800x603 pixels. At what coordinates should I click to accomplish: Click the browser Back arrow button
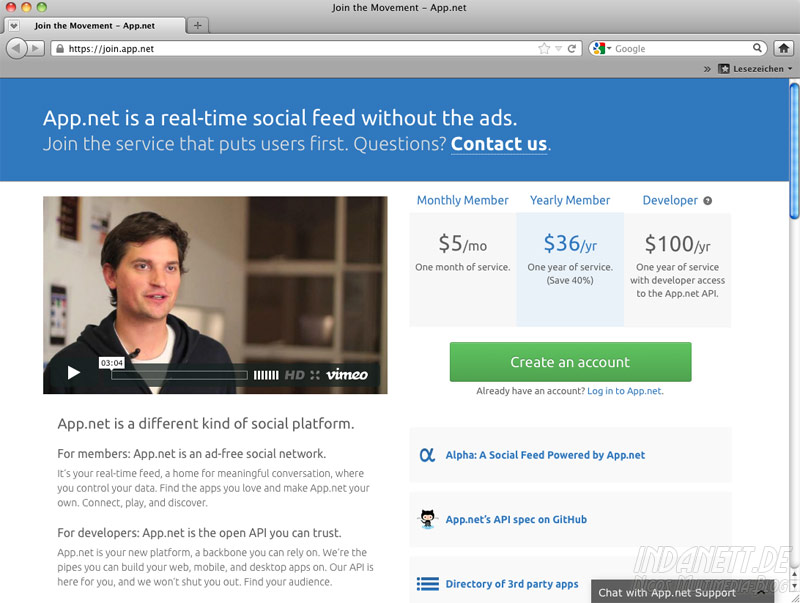point(16,48)
